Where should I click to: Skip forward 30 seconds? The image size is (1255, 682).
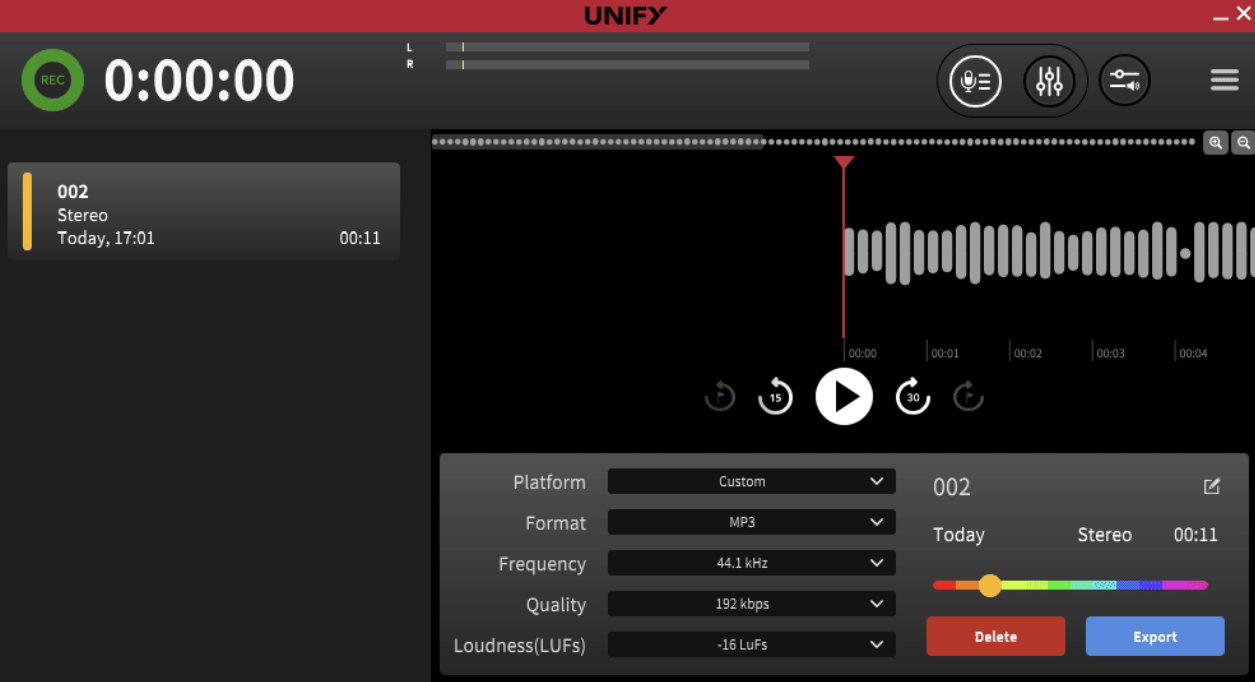pos(912,396)
